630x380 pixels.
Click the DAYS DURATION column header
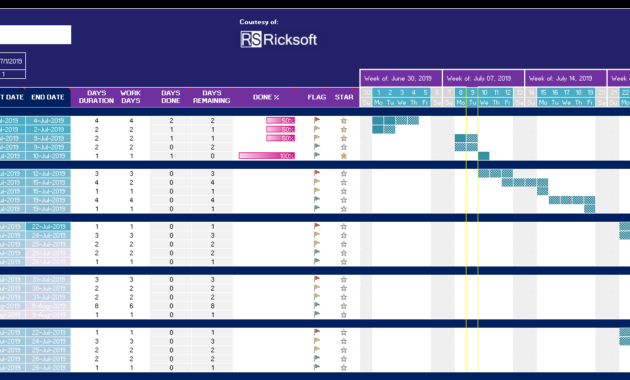[x=96, y=97]
